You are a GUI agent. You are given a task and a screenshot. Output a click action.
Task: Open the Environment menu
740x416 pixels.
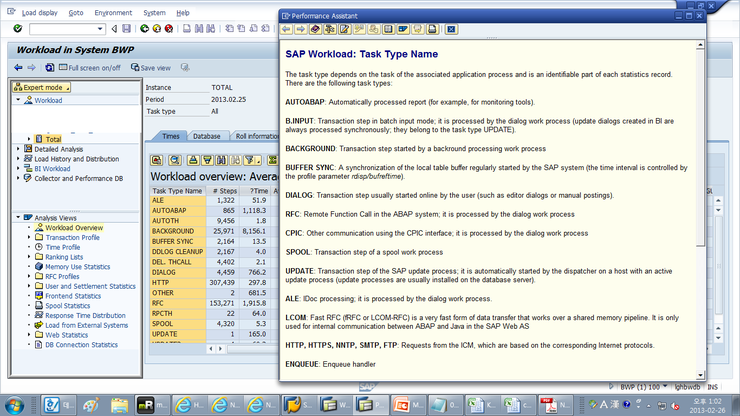pyautogui.click(x=113, y=13)
